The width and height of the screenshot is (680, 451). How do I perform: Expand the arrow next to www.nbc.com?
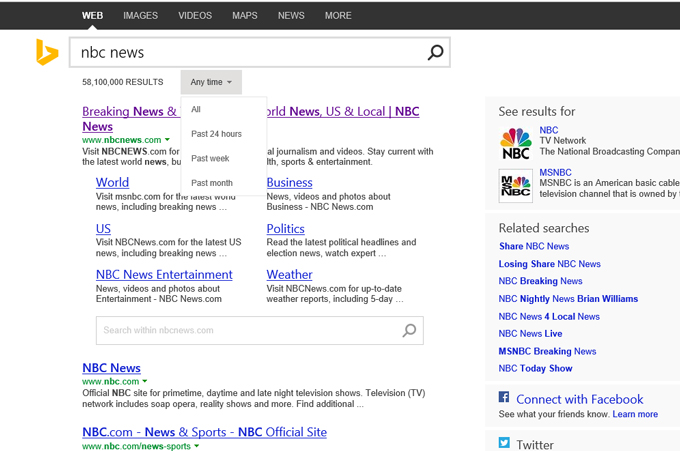[x=145, y=381]
